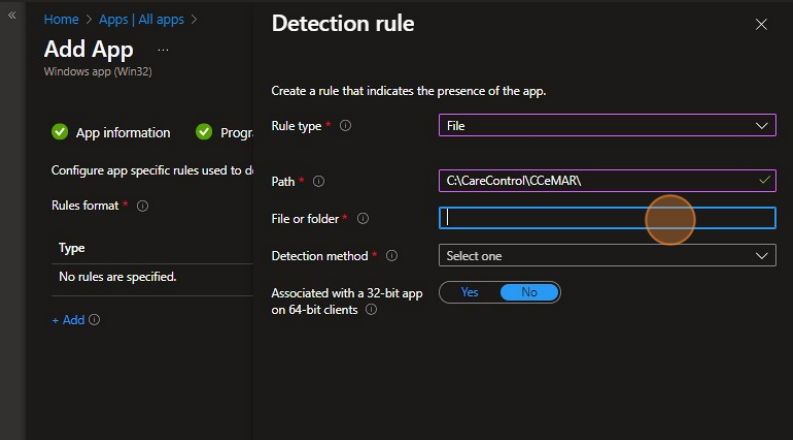Image resolution: width=793 pixels, height=440 pixels.
Task: Close the Detection rule panel
Action: tap(761, 25)
